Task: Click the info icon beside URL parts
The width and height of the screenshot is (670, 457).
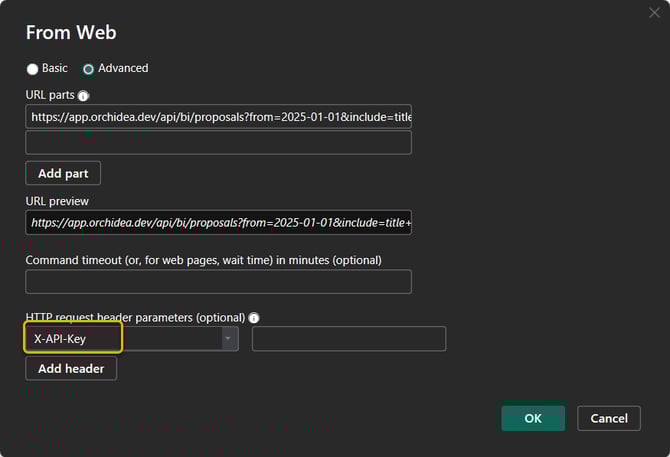Action: coord(83,96)
